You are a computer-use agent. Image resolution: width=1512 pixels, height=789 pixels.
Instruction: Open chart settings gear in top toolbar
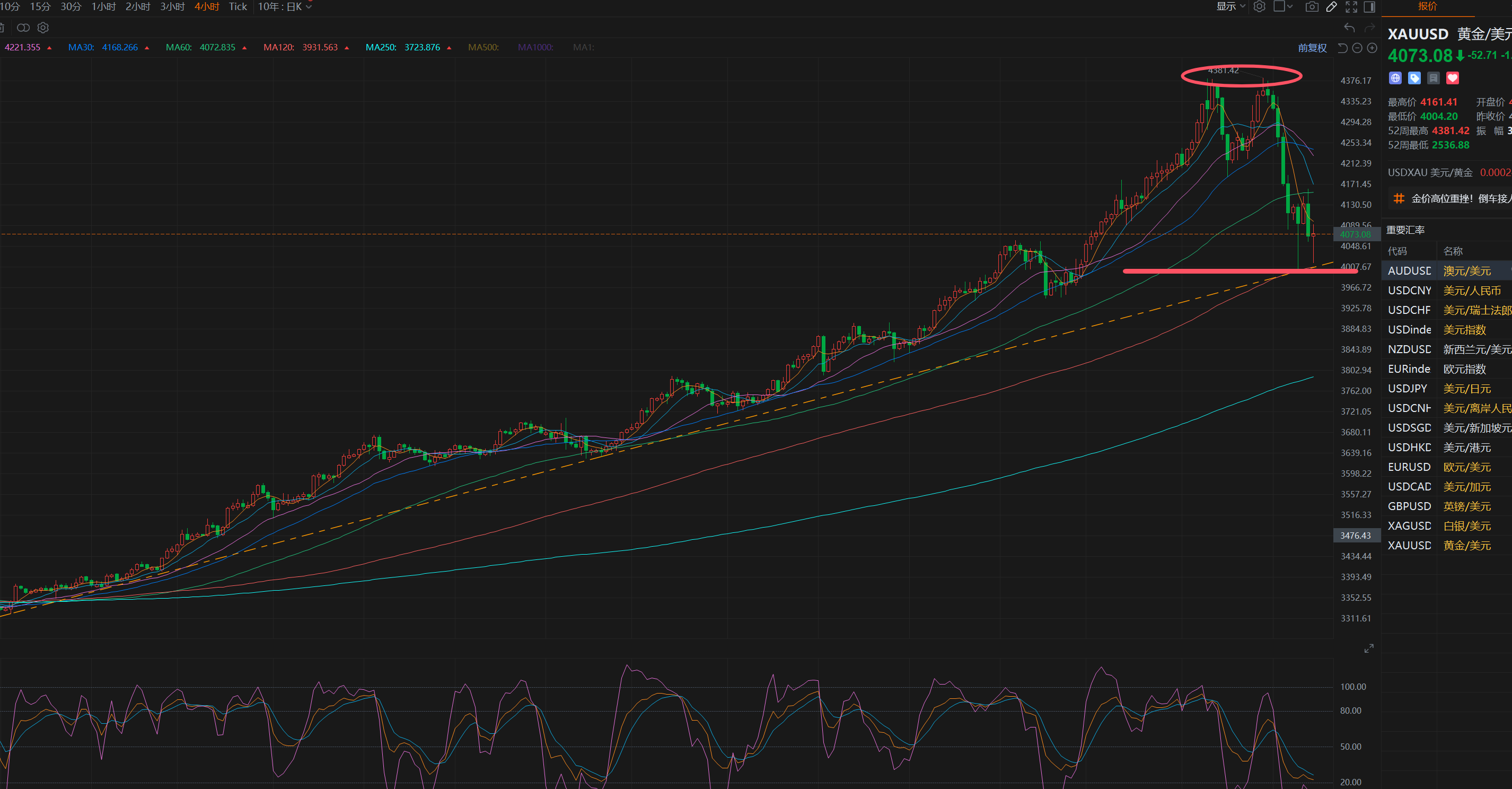coord(1260,6)
